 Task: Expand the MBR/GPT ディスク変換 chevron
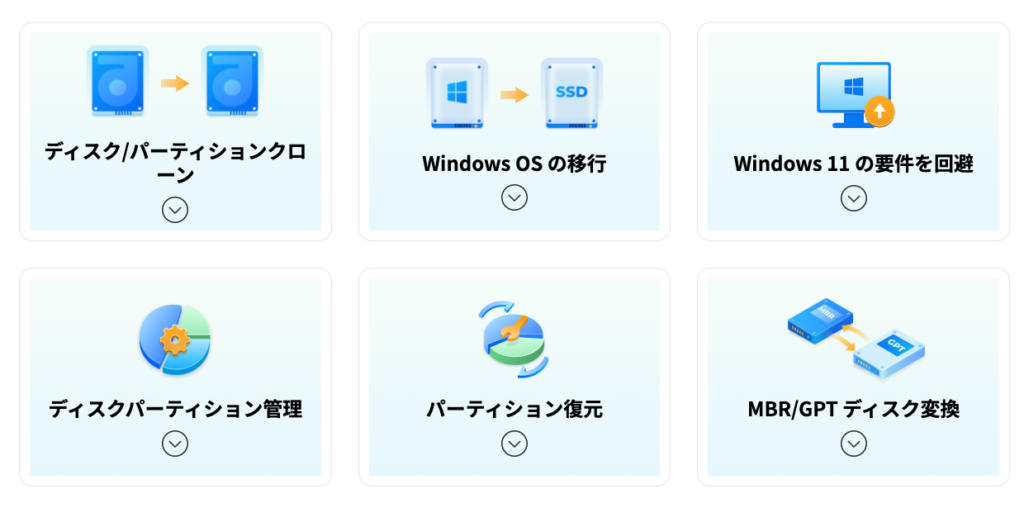(x=854, y=443)
